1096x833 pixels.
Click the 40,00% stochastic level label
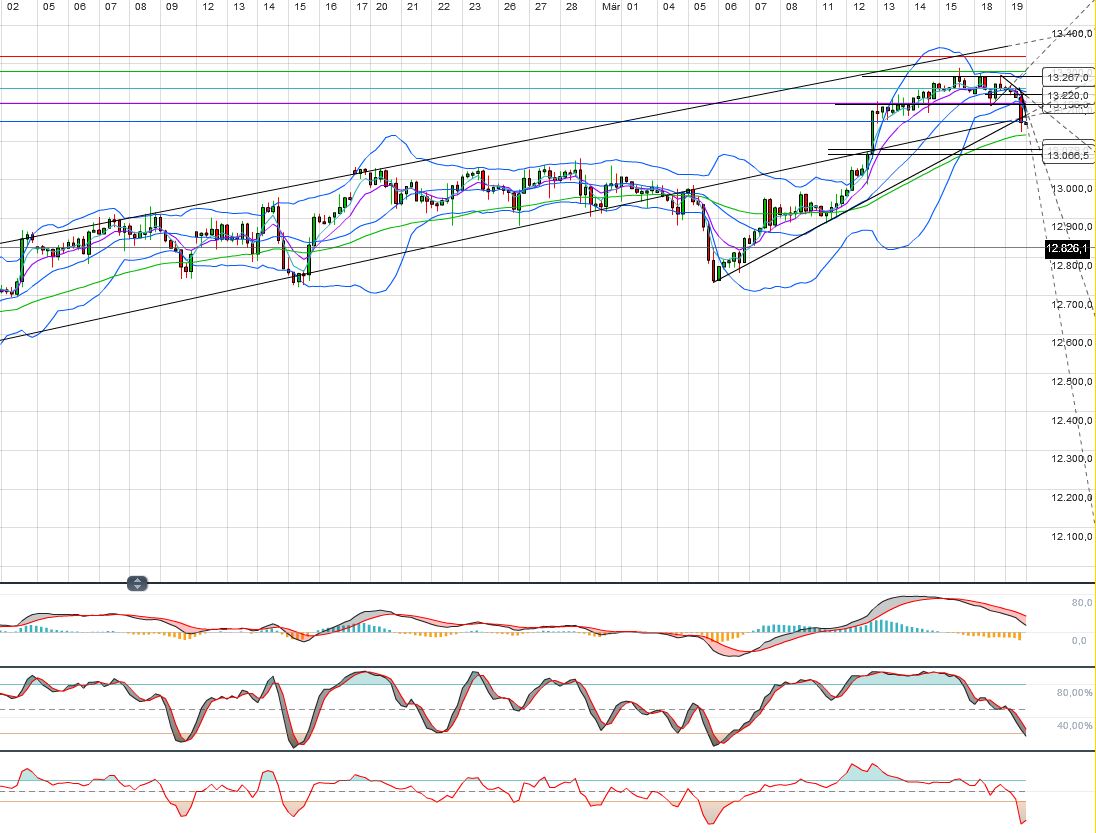[1074, 725]
